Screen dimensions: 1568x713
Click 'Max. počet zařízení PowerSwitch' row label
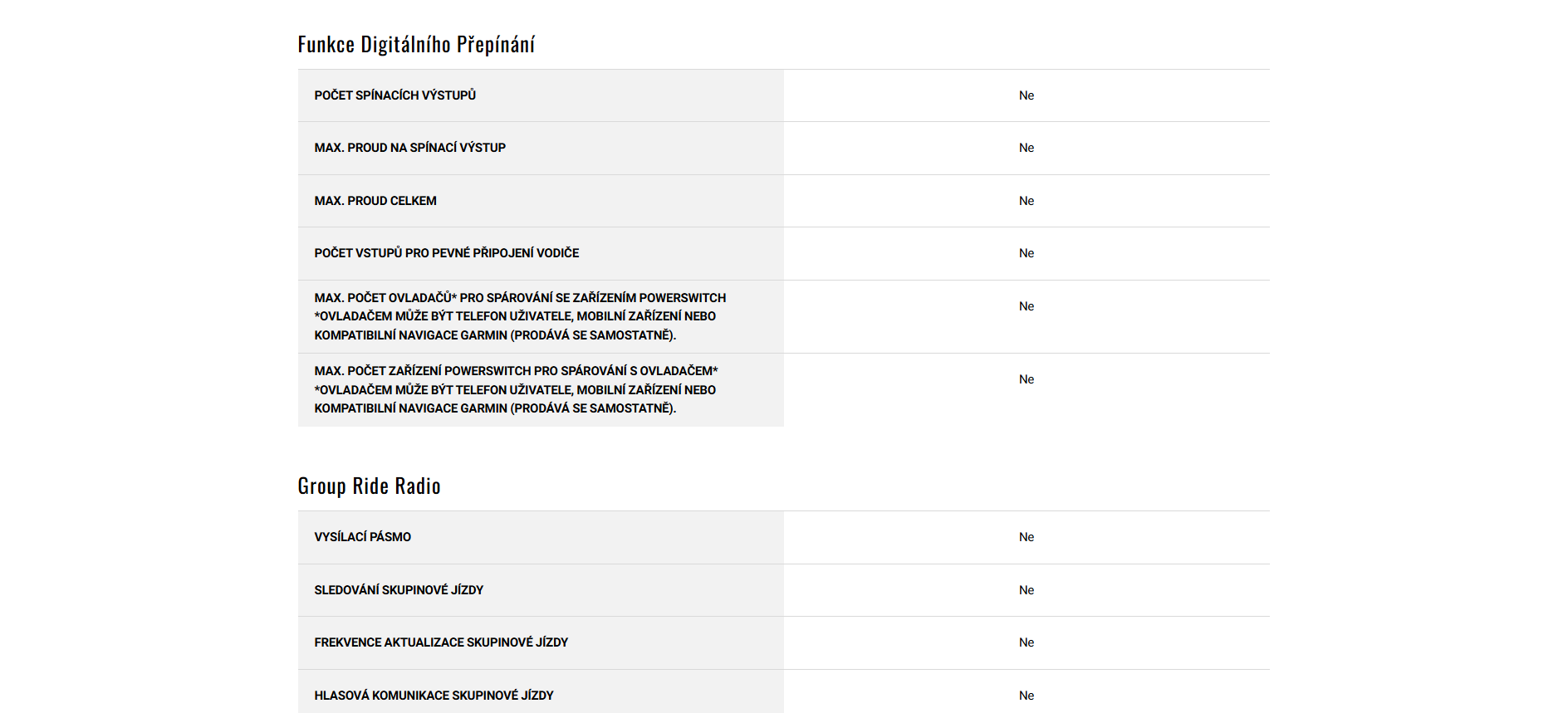point(515,371)
